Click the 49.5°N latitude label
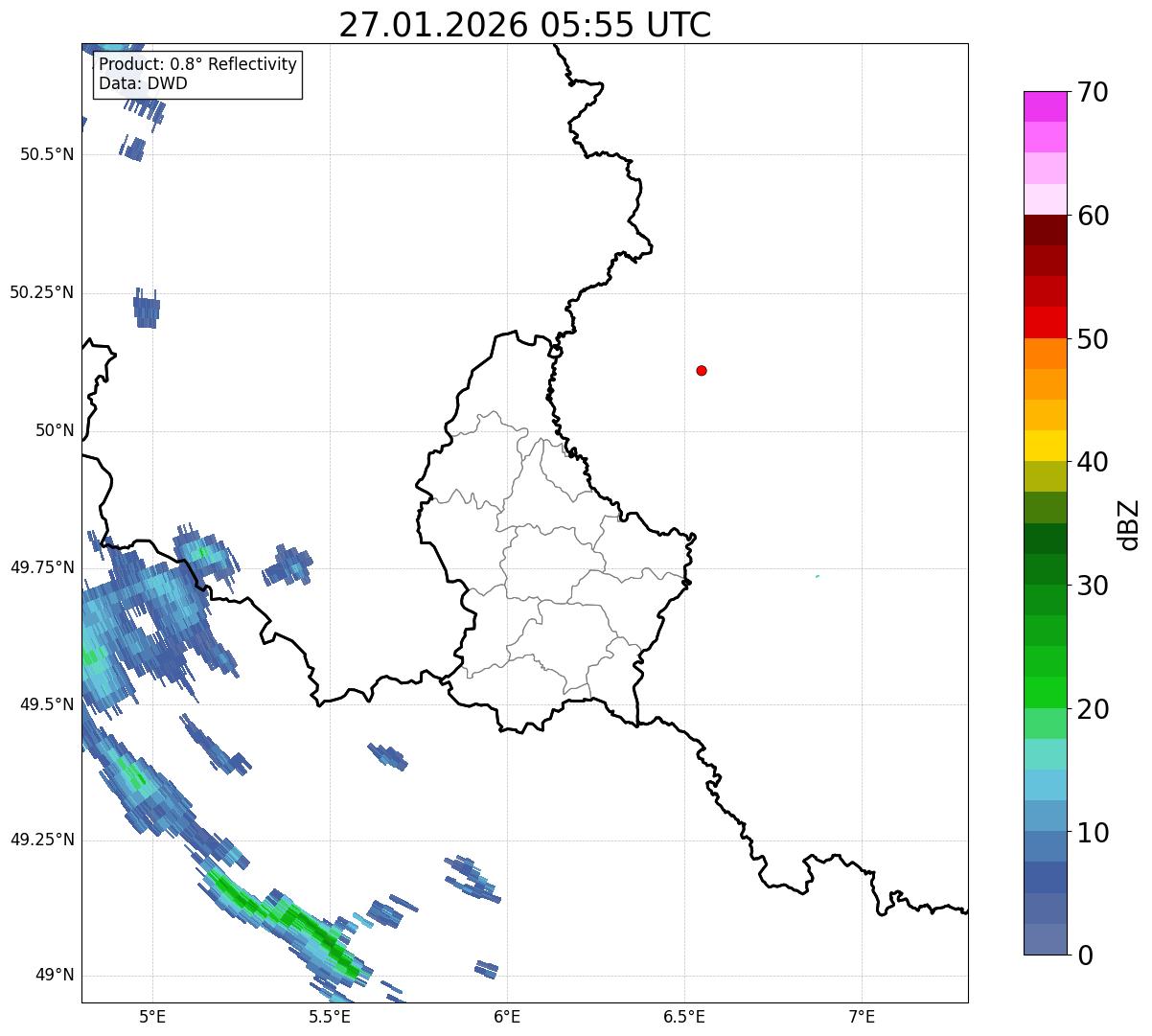The height and width of the screenshot is (1036, 1152). coord(47,704)
